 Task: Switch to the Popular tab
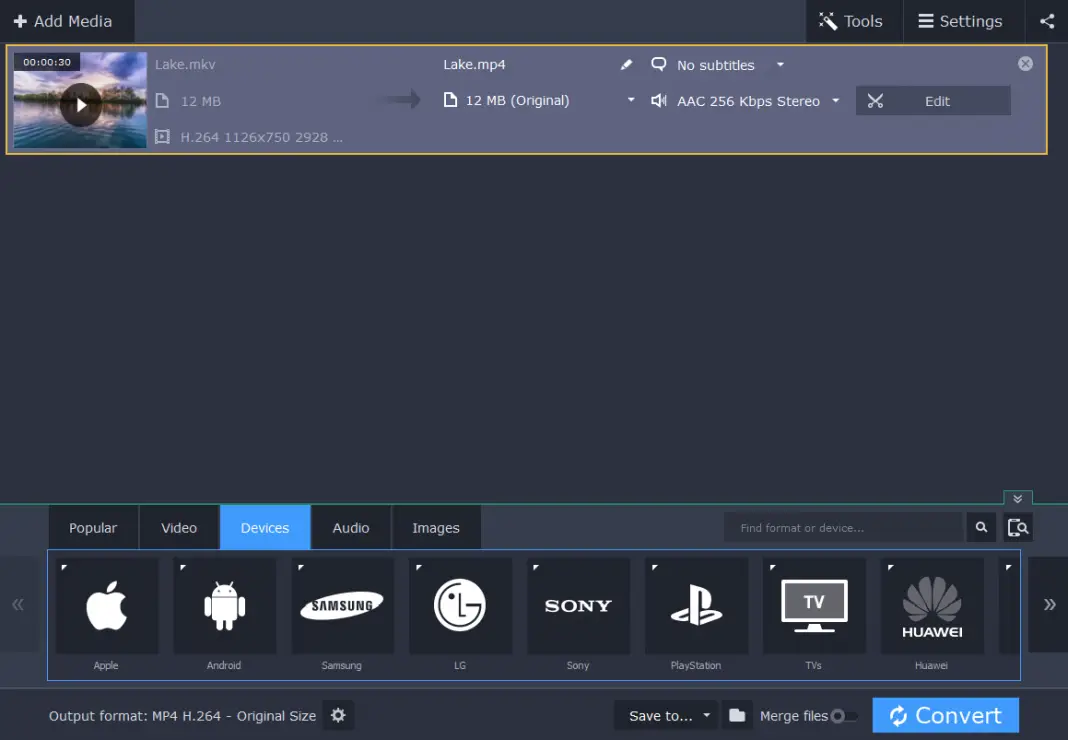(x=93, y=527)
